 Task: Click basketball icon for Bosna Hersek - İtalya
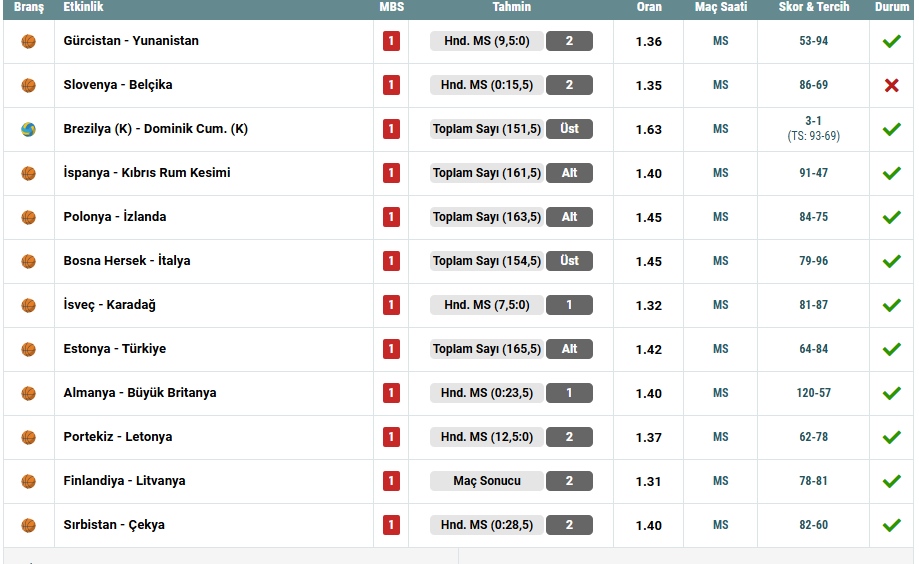coord(28,261)
